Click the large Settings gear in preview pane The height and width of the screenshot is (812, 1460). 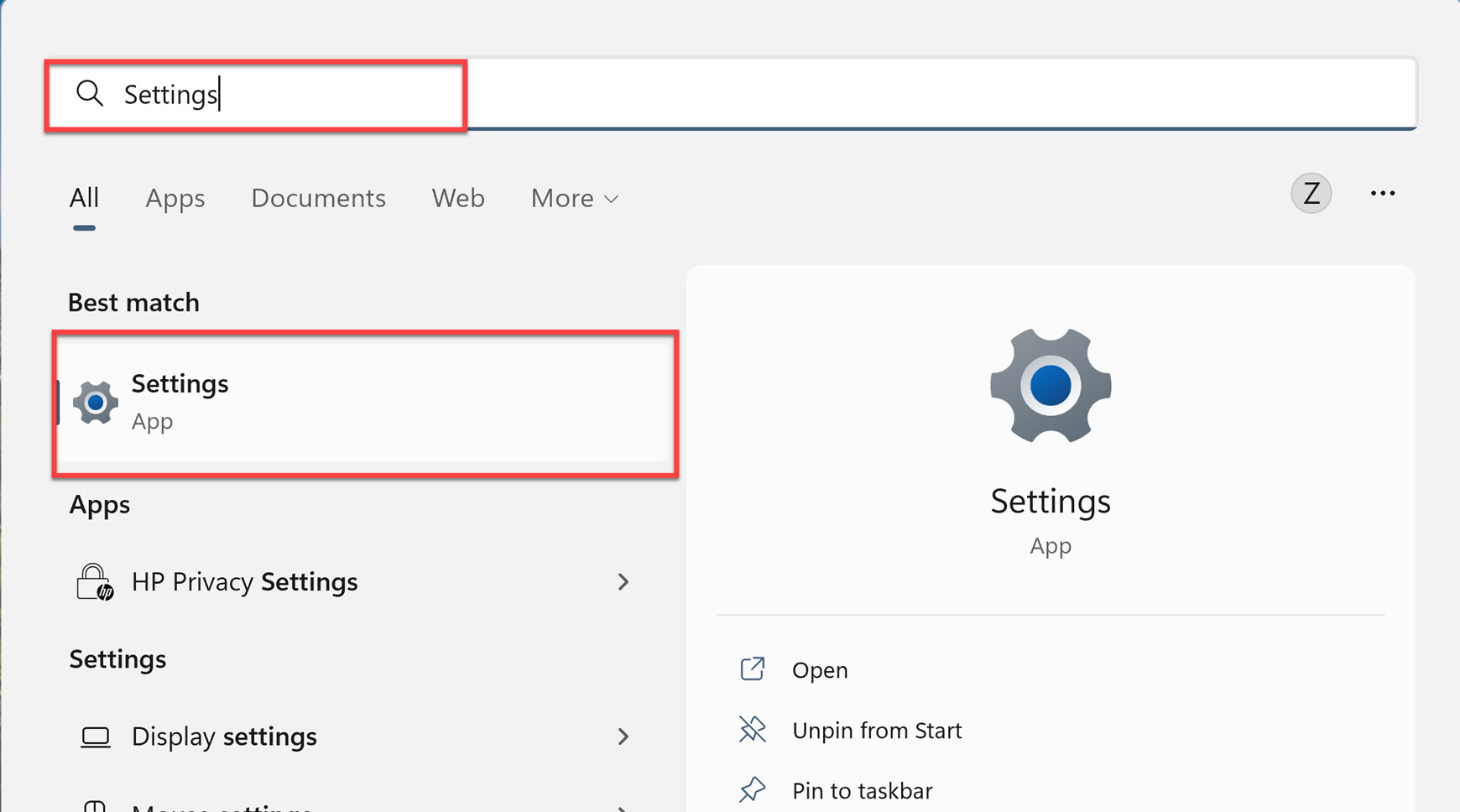(x=1050, y=387)
